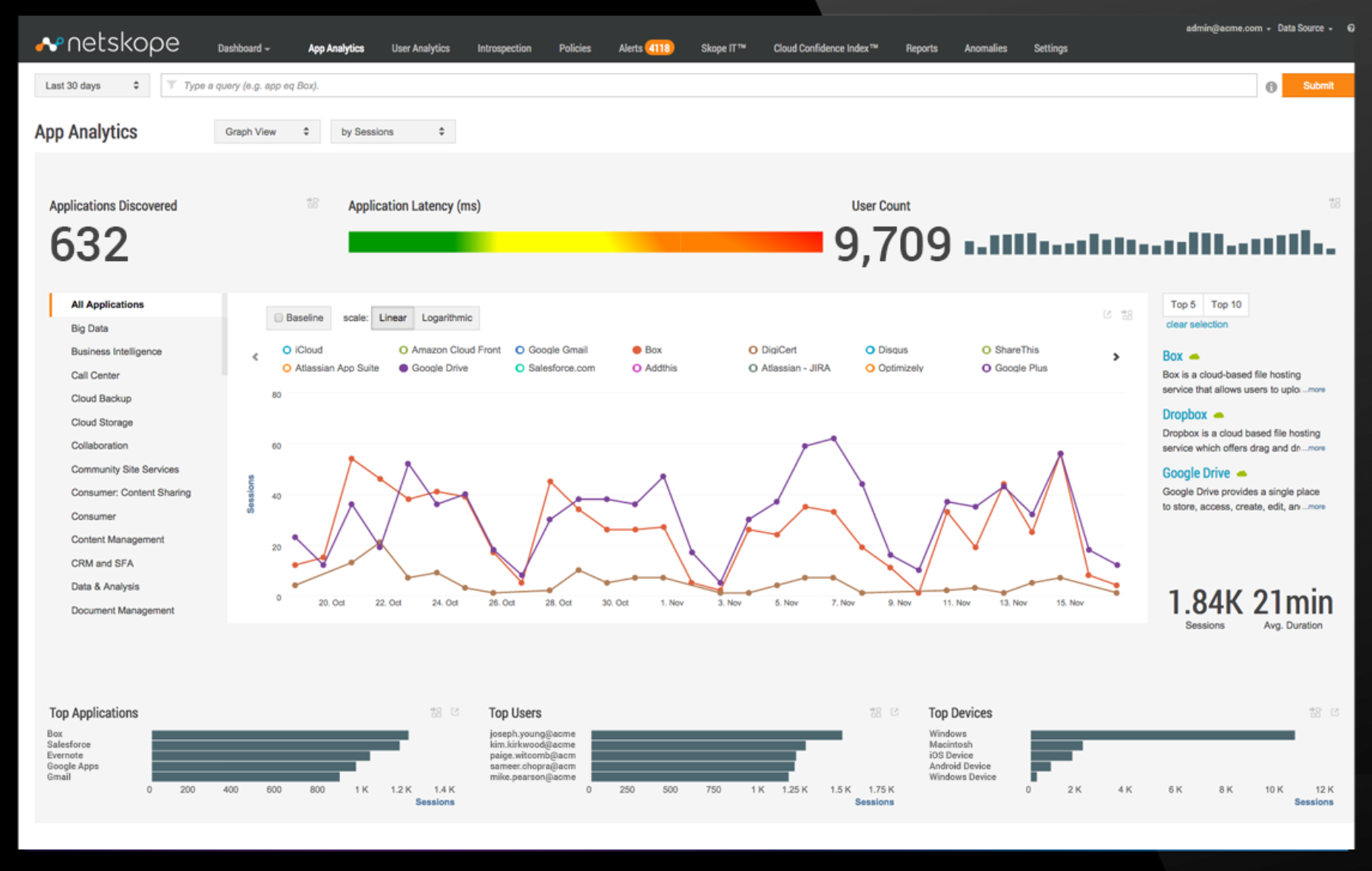Screen dimensions: 1372x871
Task: Open the Alerts tab with 4118 badge
Action: (x=645, y=49)
